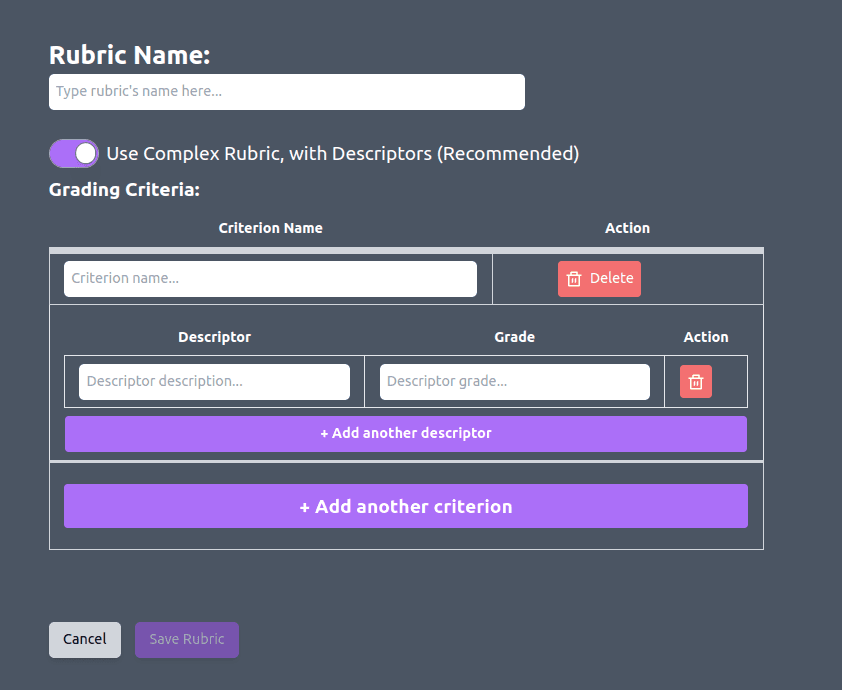Select the Descriptor description field
Viewport: 842px width, 690px height.
[x=214, y=382]
